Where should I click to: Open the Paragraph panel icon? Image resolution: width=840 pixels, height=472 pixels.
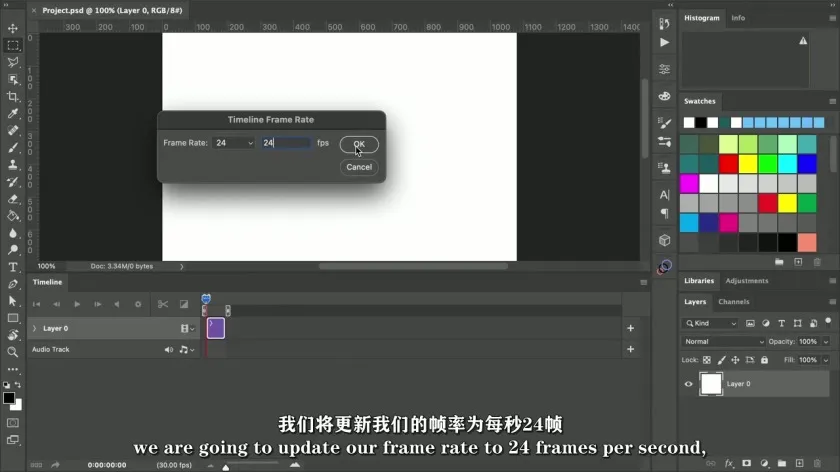tap(664, 213)
